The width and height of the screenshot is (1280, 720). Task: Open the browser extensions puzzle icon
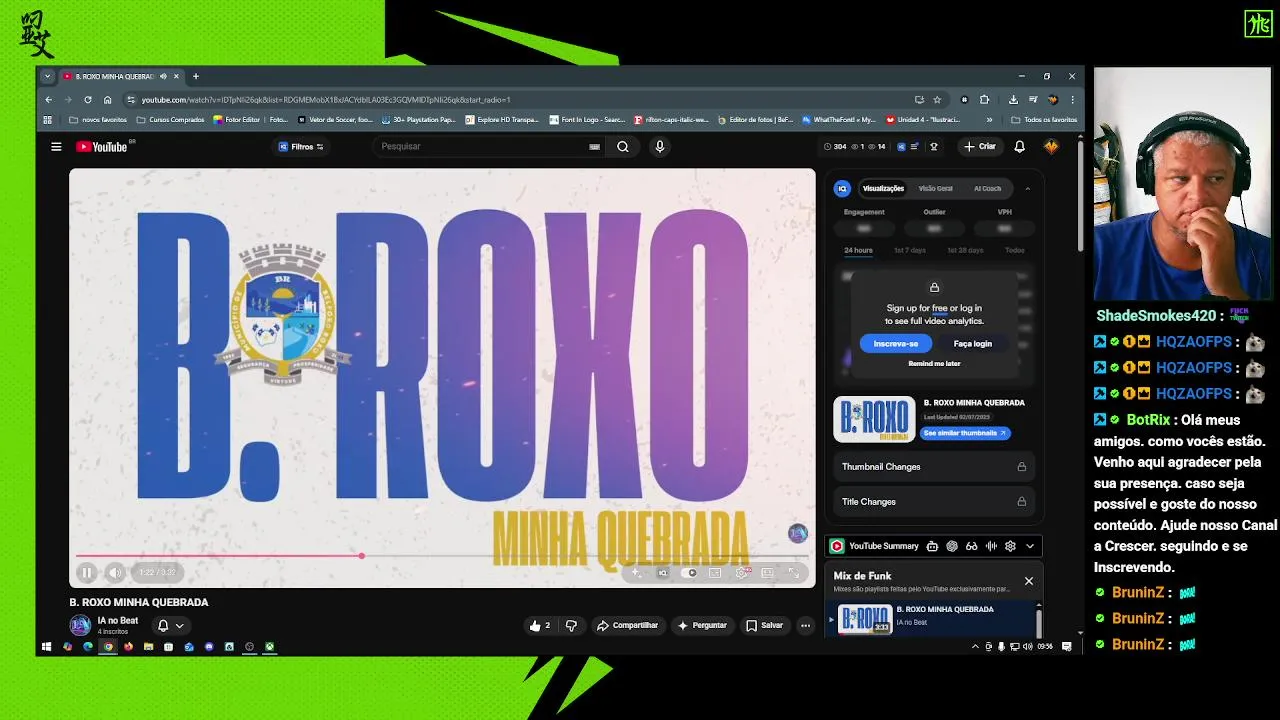984,99
